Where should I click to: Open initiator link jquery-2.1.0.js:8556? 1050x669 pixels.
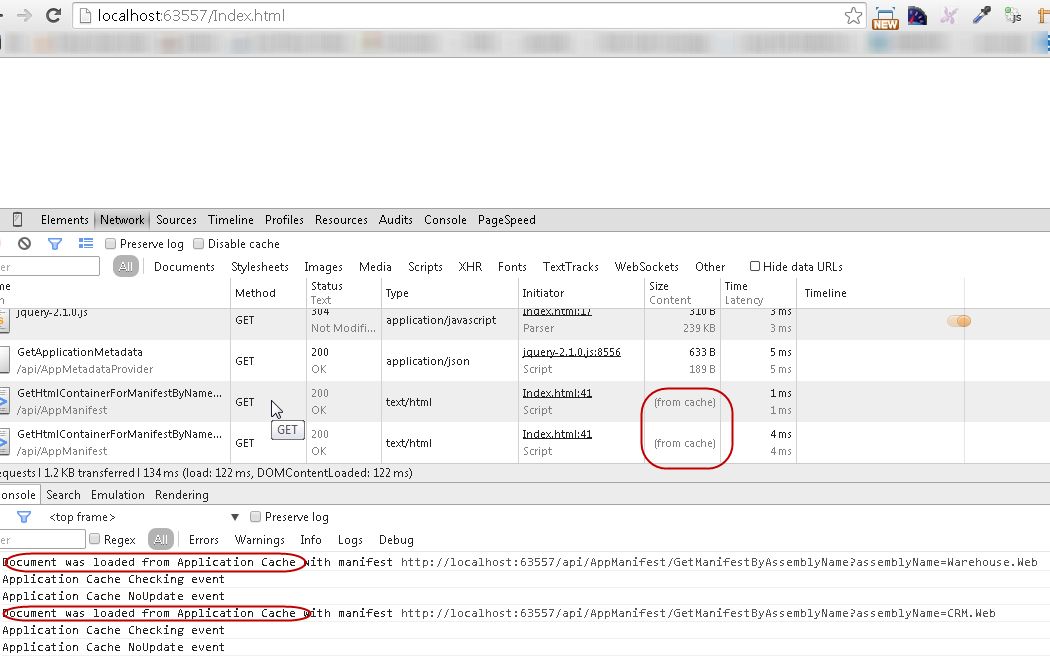pos(571,352)
